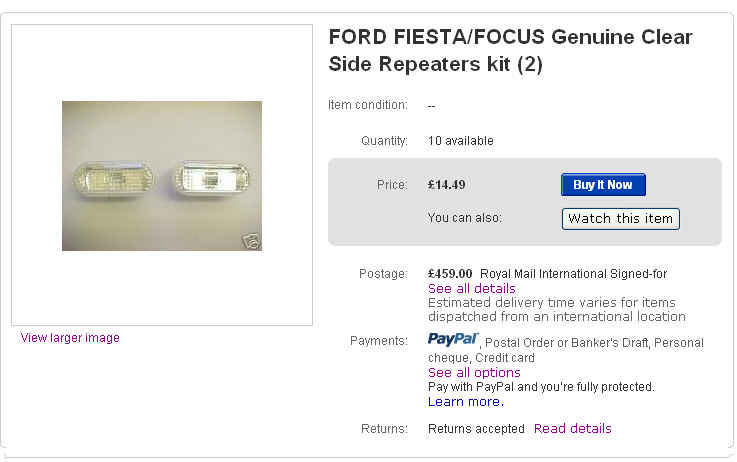Click the Item condition label
Viewport: 737px width, 462px height.
tap(367, 105)
